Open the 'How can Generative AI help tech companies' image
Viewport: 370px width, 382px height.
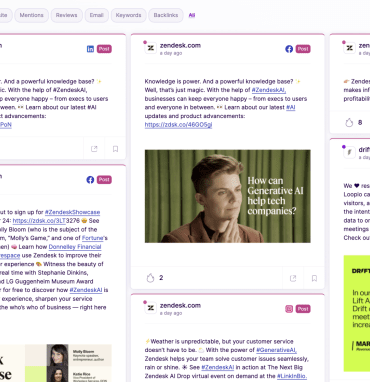(x=228, y=196)
